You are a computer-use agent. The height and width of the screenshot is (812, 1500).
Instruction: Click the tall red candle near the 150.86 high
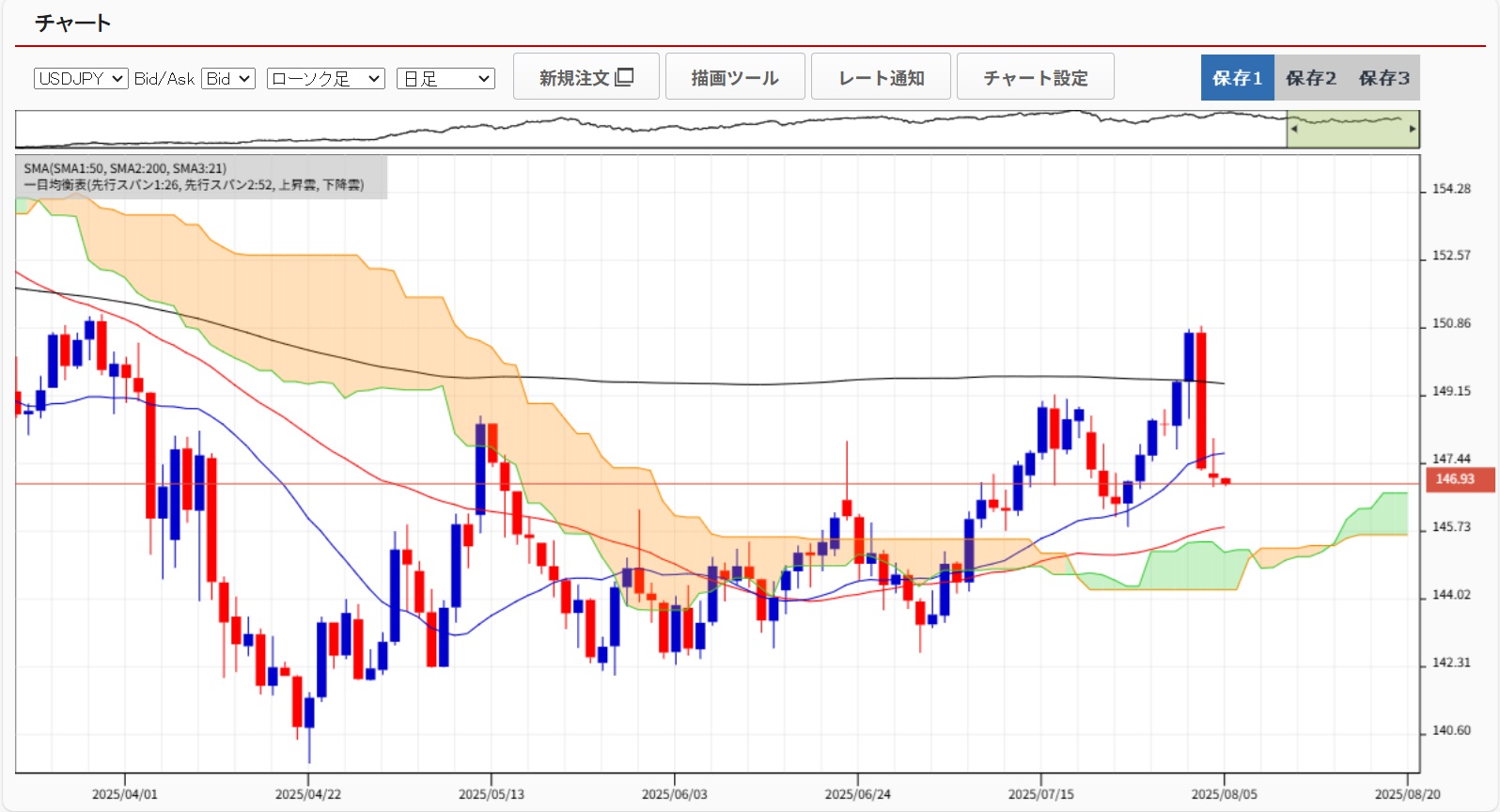(x=1201, y=399)
